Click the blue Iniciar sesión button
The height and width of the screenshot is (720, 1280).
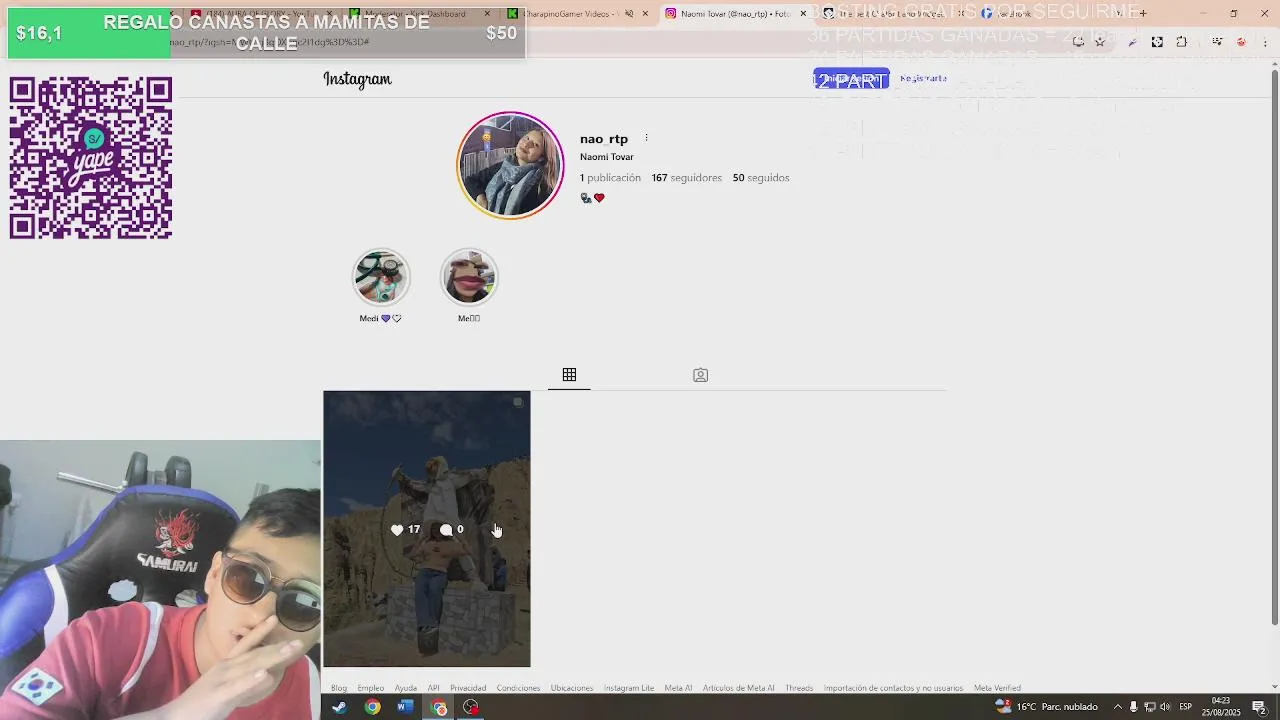click(851, 79)
